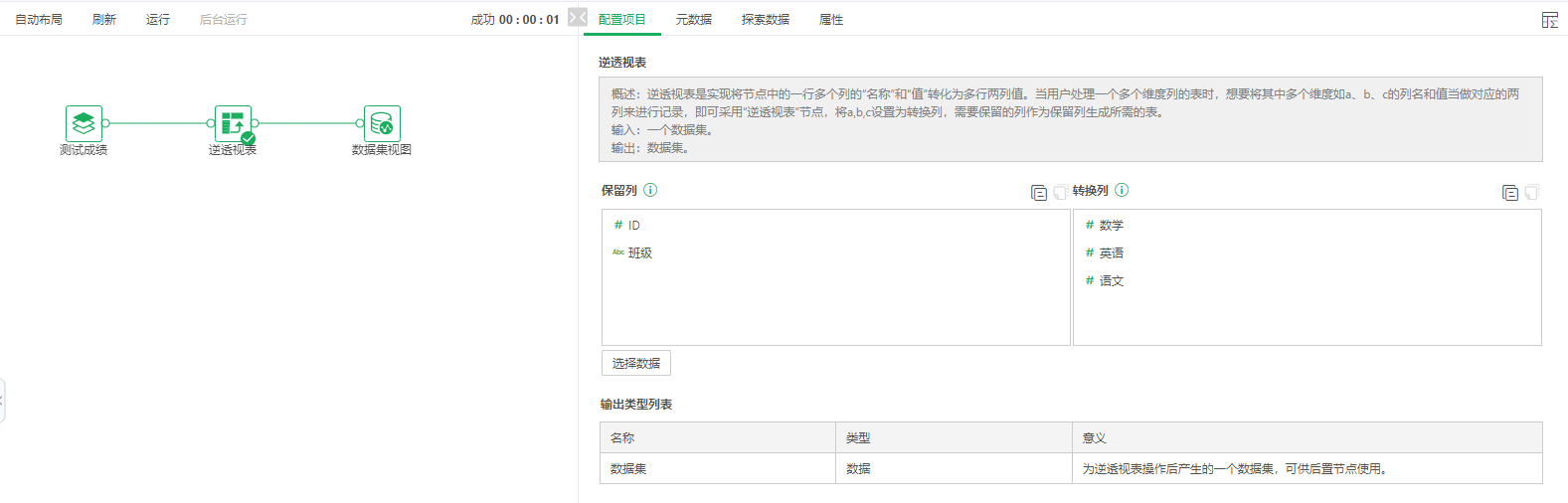Click 自动布局 in the canvas toolbar

[39, 20]
